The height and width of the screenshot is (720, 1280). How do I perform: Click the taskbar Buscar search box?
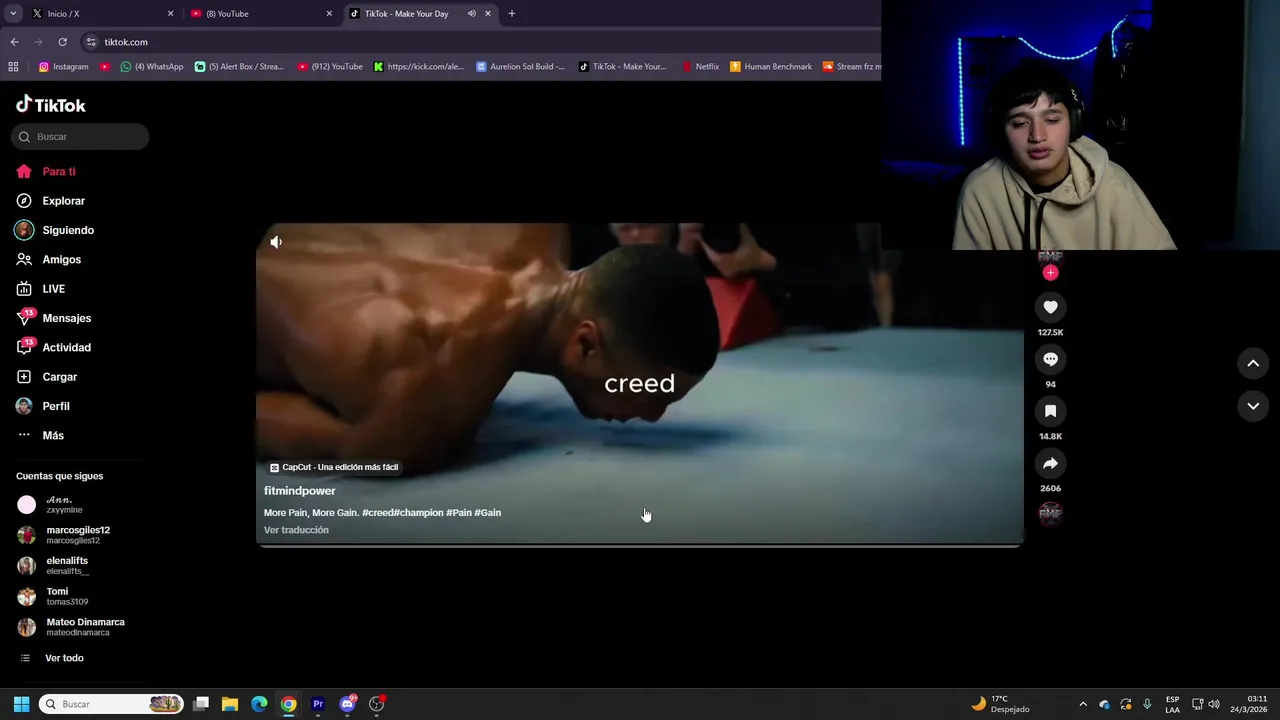[x=111, y=704]
